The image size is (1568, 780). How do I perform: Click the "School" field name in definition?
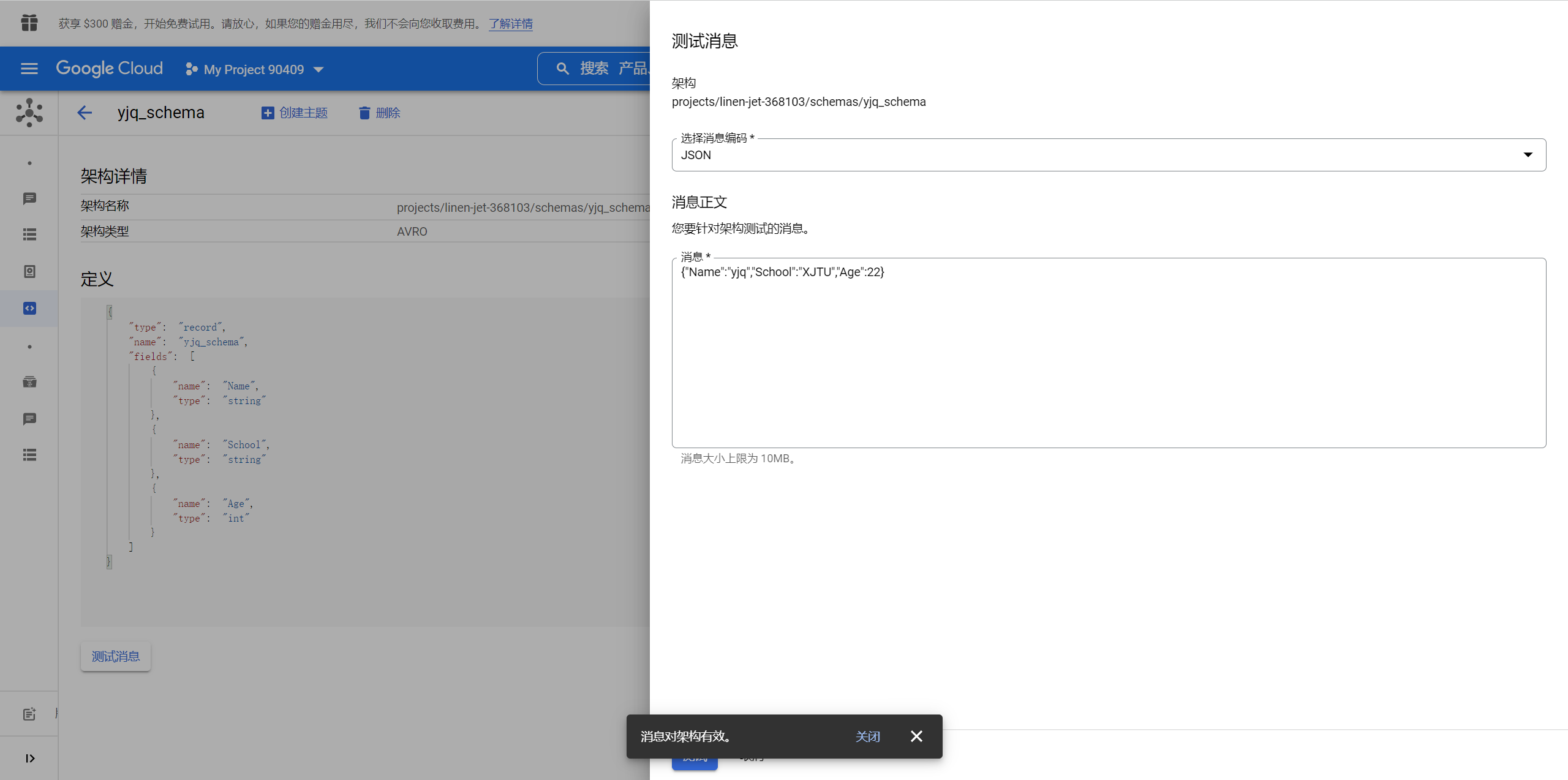(x=246, y=445)
